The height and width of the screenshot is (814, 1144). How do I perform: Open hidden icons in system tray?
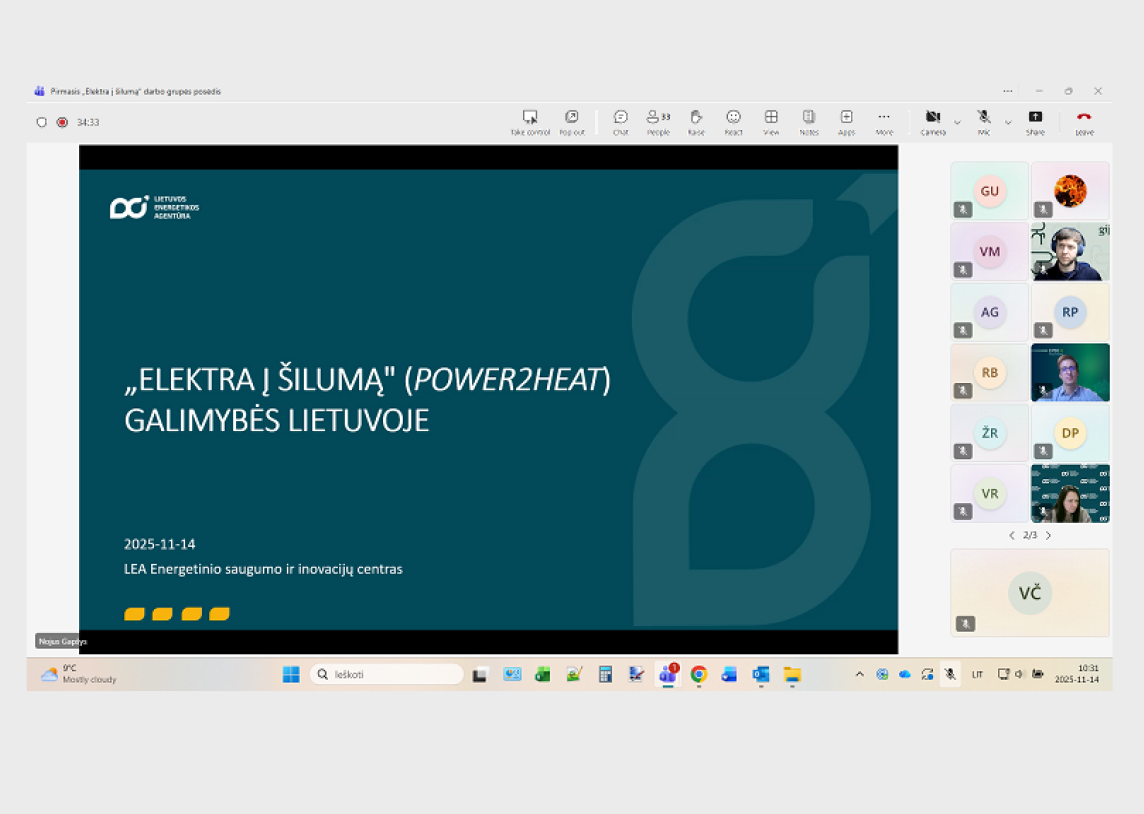coord(860,674)
